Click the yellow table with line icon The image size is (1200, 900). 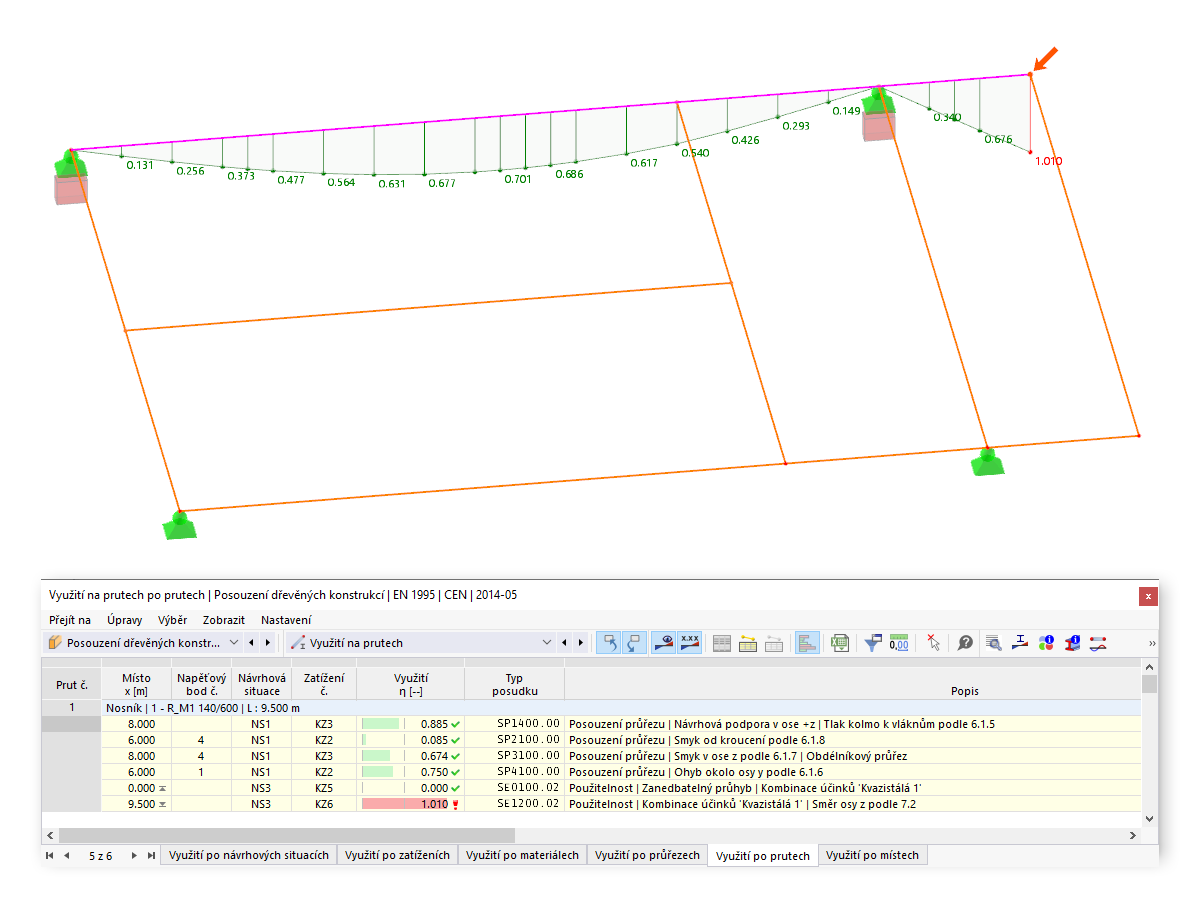(x=748, y=643)
